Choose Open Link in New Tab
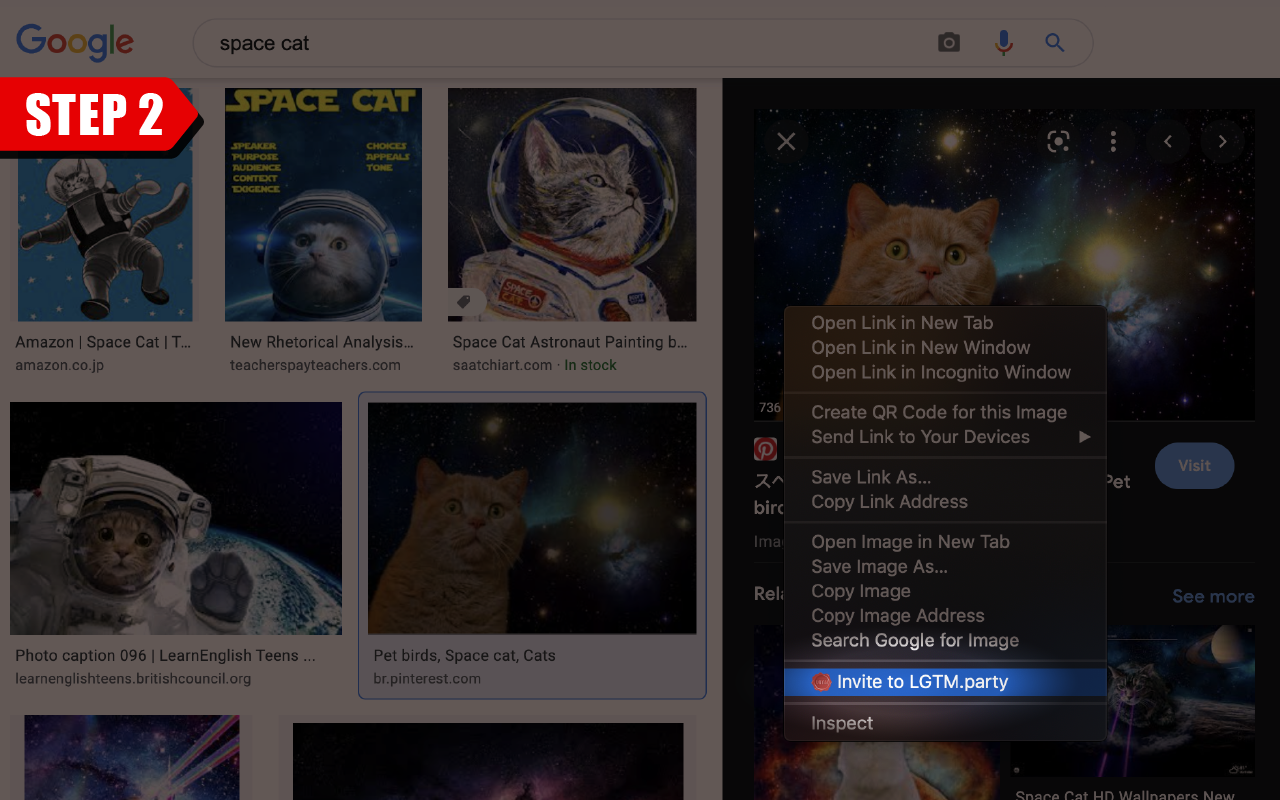Screen dimensions: 1280x800 coord(945,323)
